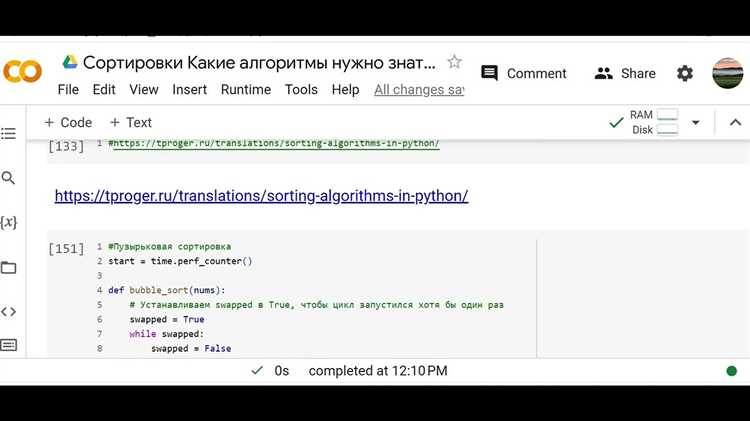Open the View menu
Screen dimensions: 750x421
tap(143, 89)
